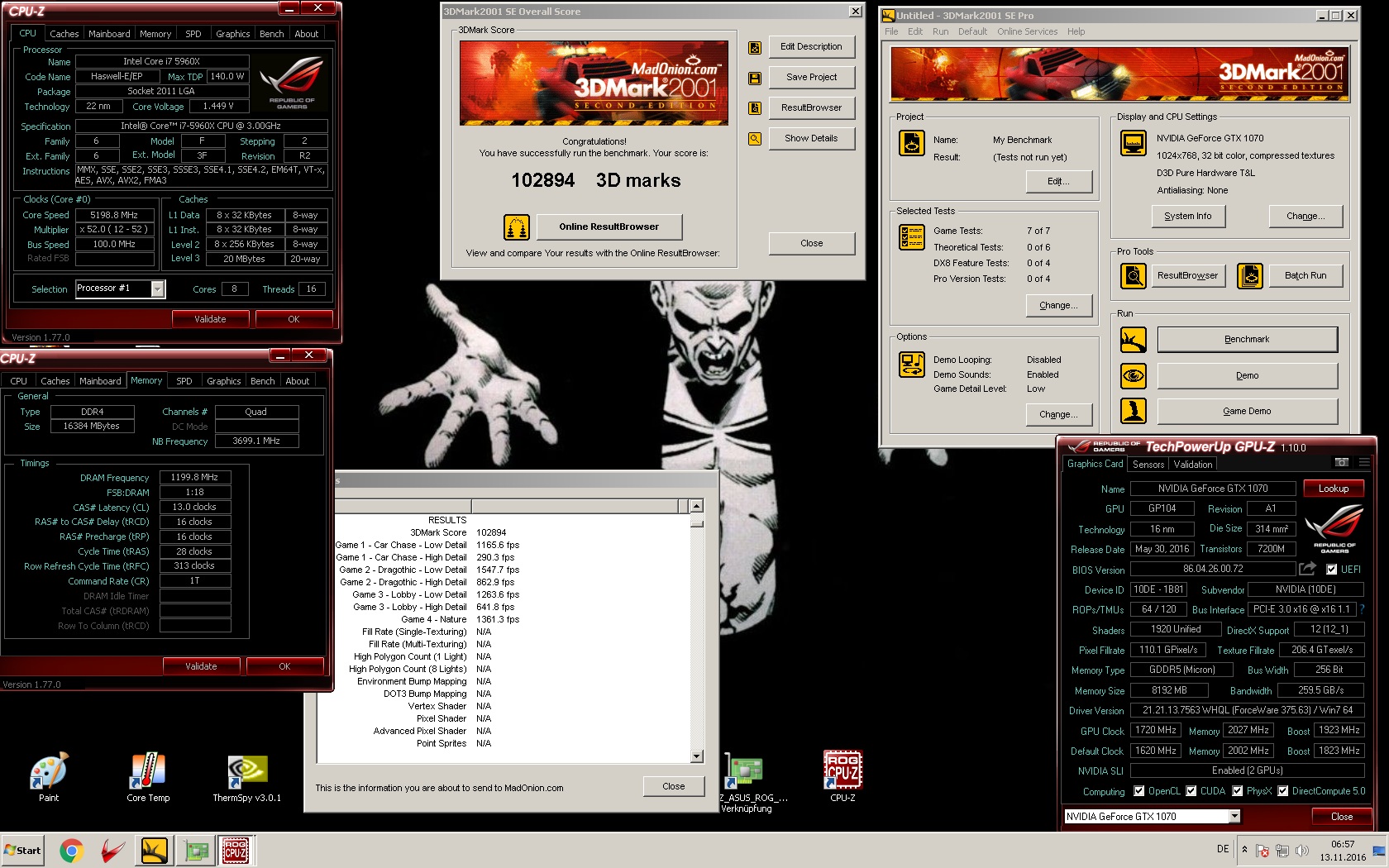Click Close in the results details window
The height and width of the screenshot is (868, 1389).
[x=674, y=786]
